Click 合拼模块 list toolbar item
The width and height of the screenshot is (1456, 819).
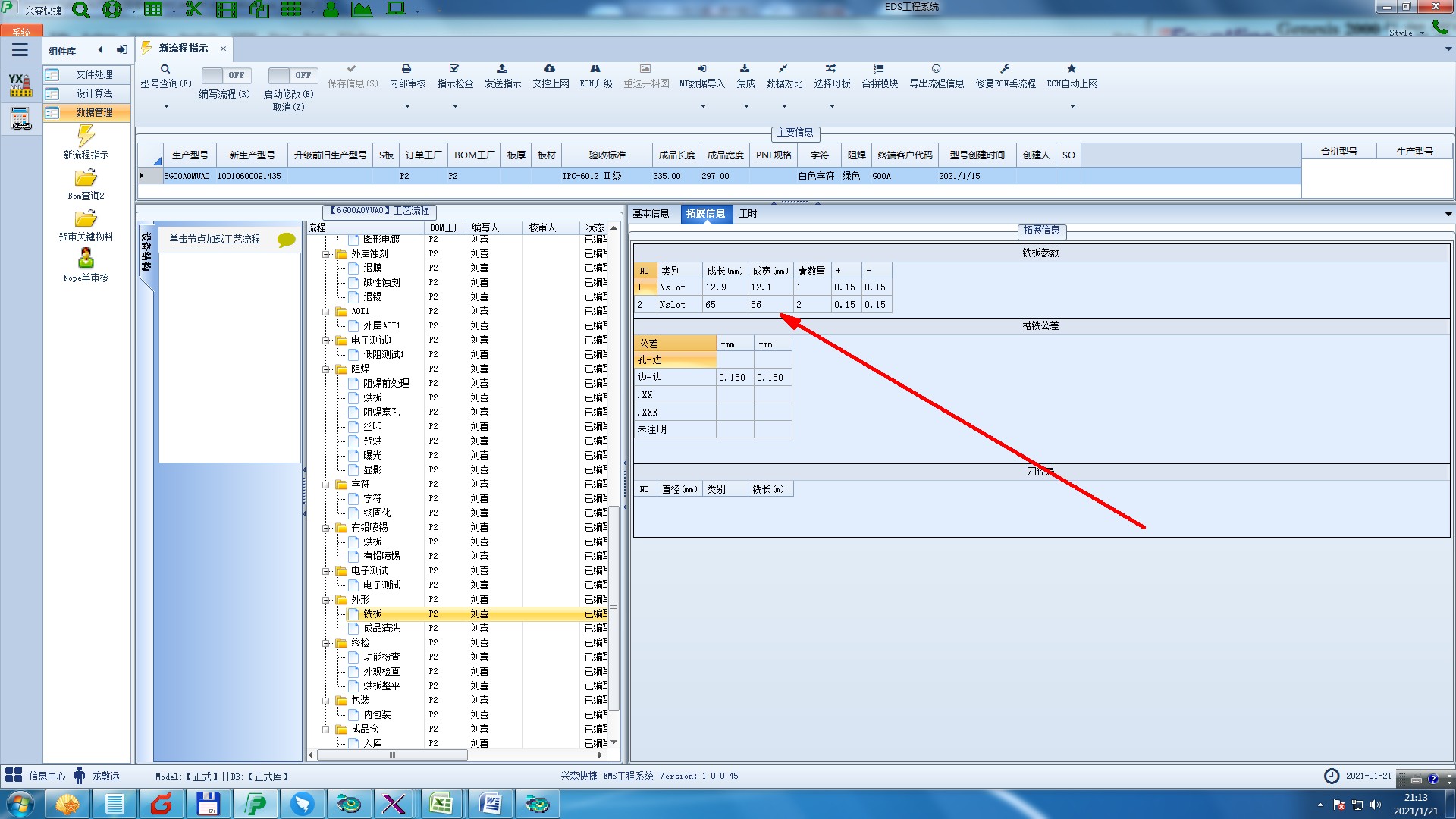click(880, 77)
